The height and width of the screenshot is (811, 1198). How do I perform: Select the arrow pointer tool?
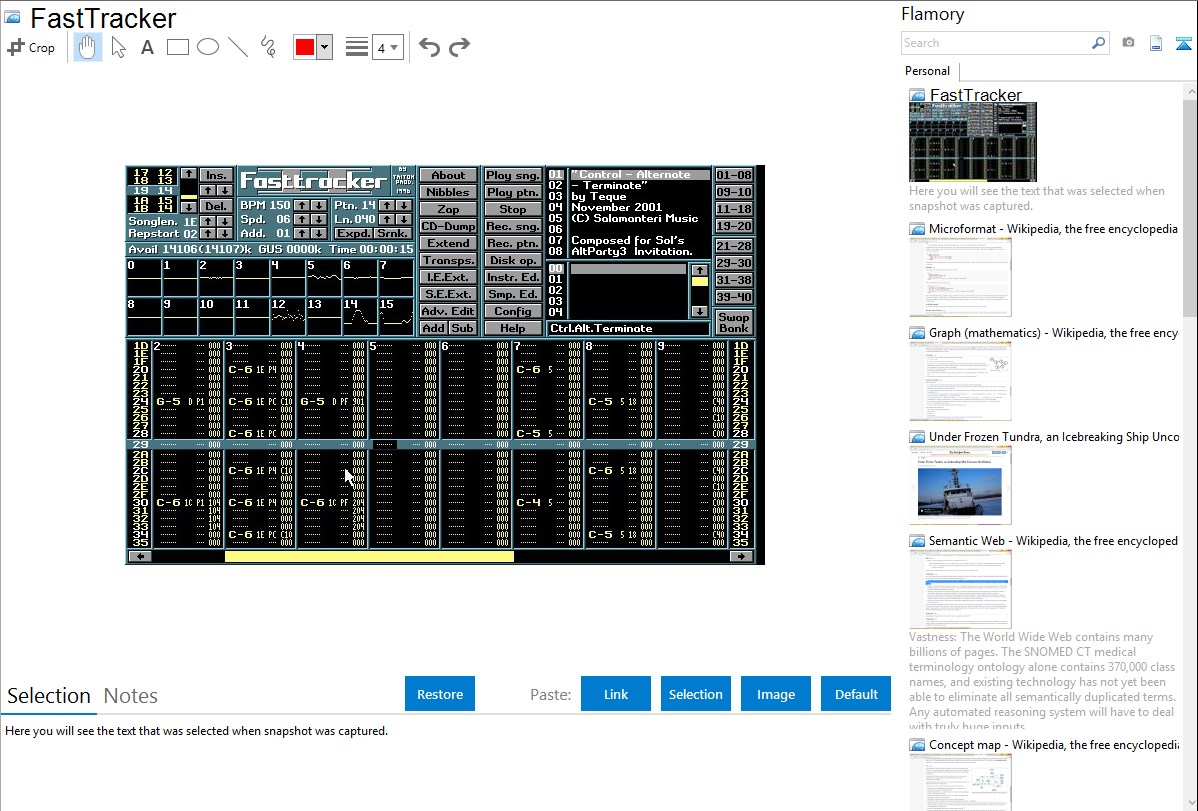(x=118, y=47)
